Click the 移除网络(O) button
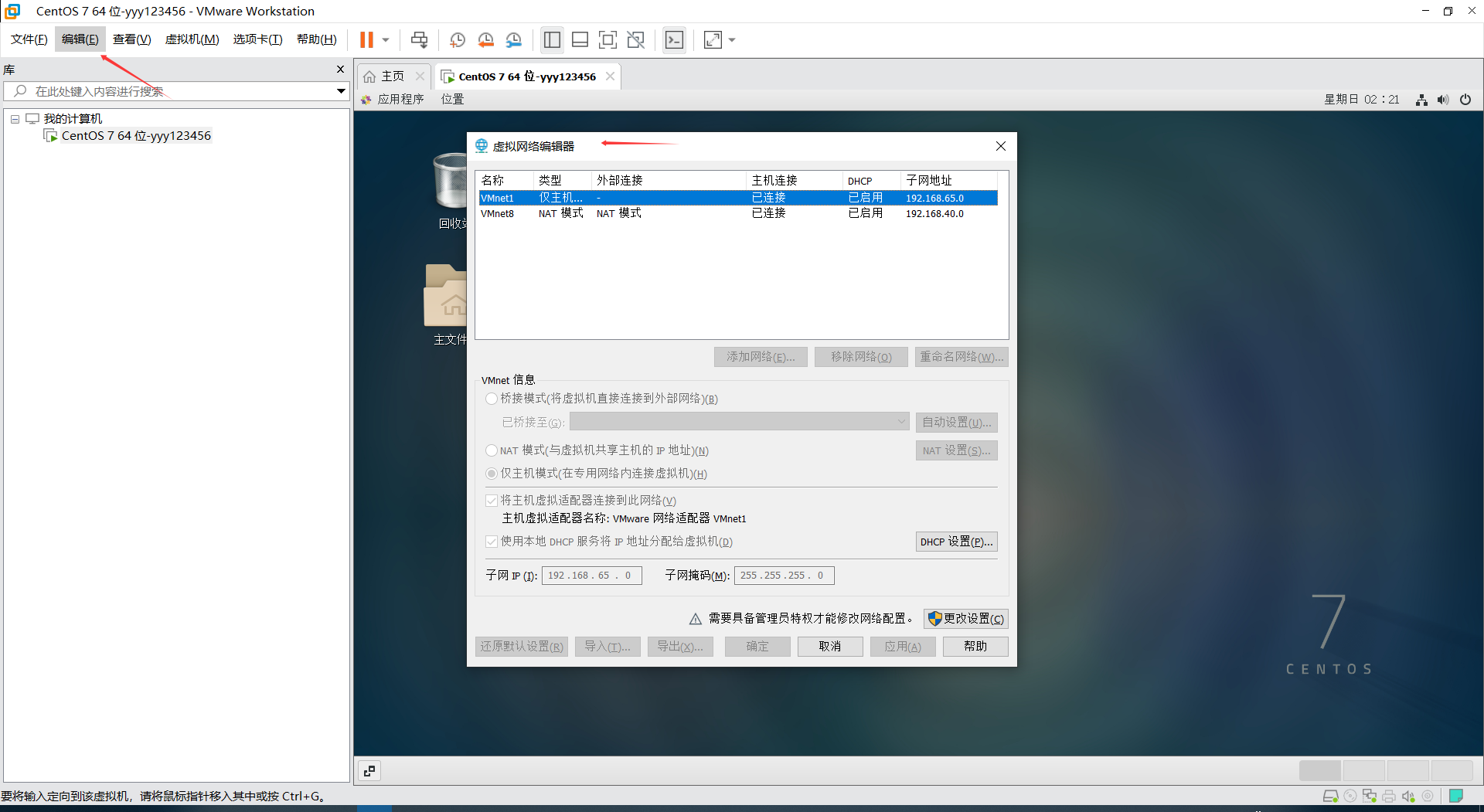The image size is (1484, 812). coord(861,357)
